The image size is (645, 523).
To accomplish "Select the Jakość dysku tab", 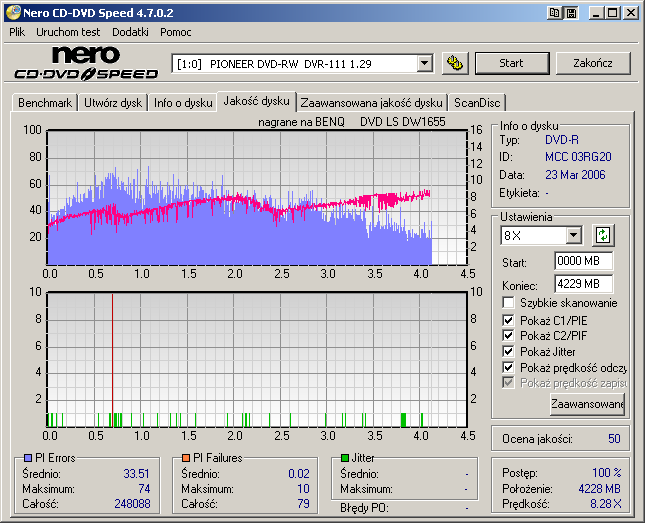I will click(256, 101).
